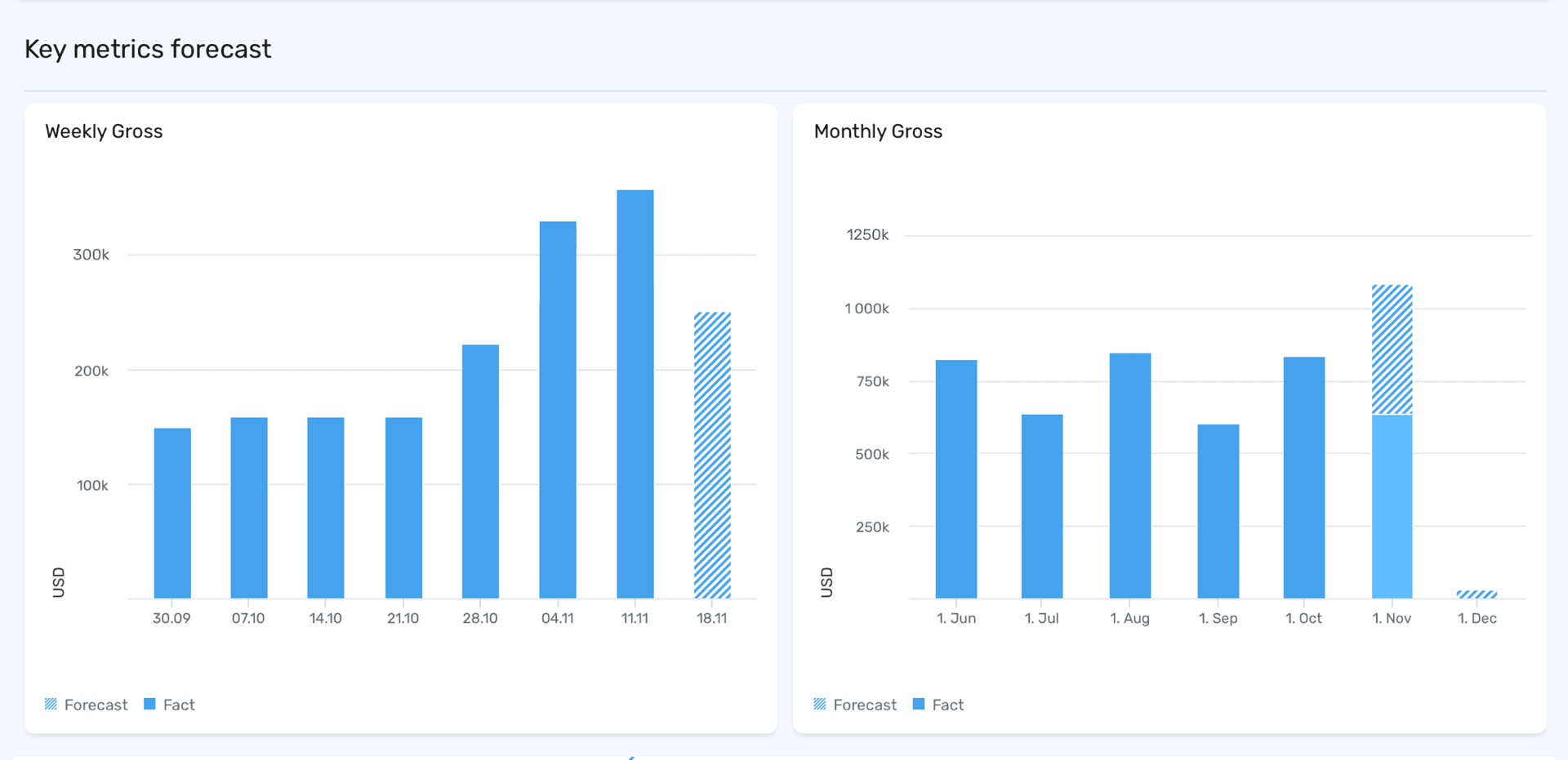
Task: Click the Forecast legend label text in Weekly Gross
Action: coord(96,704)
